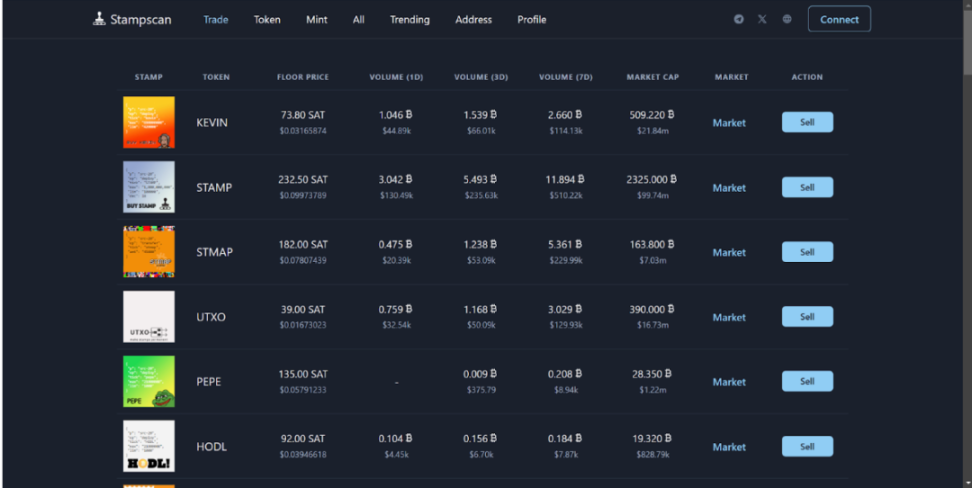Switch to the Token tab
Screen dimensions: 972x488
pyautogui.click(x=267, y=19)
